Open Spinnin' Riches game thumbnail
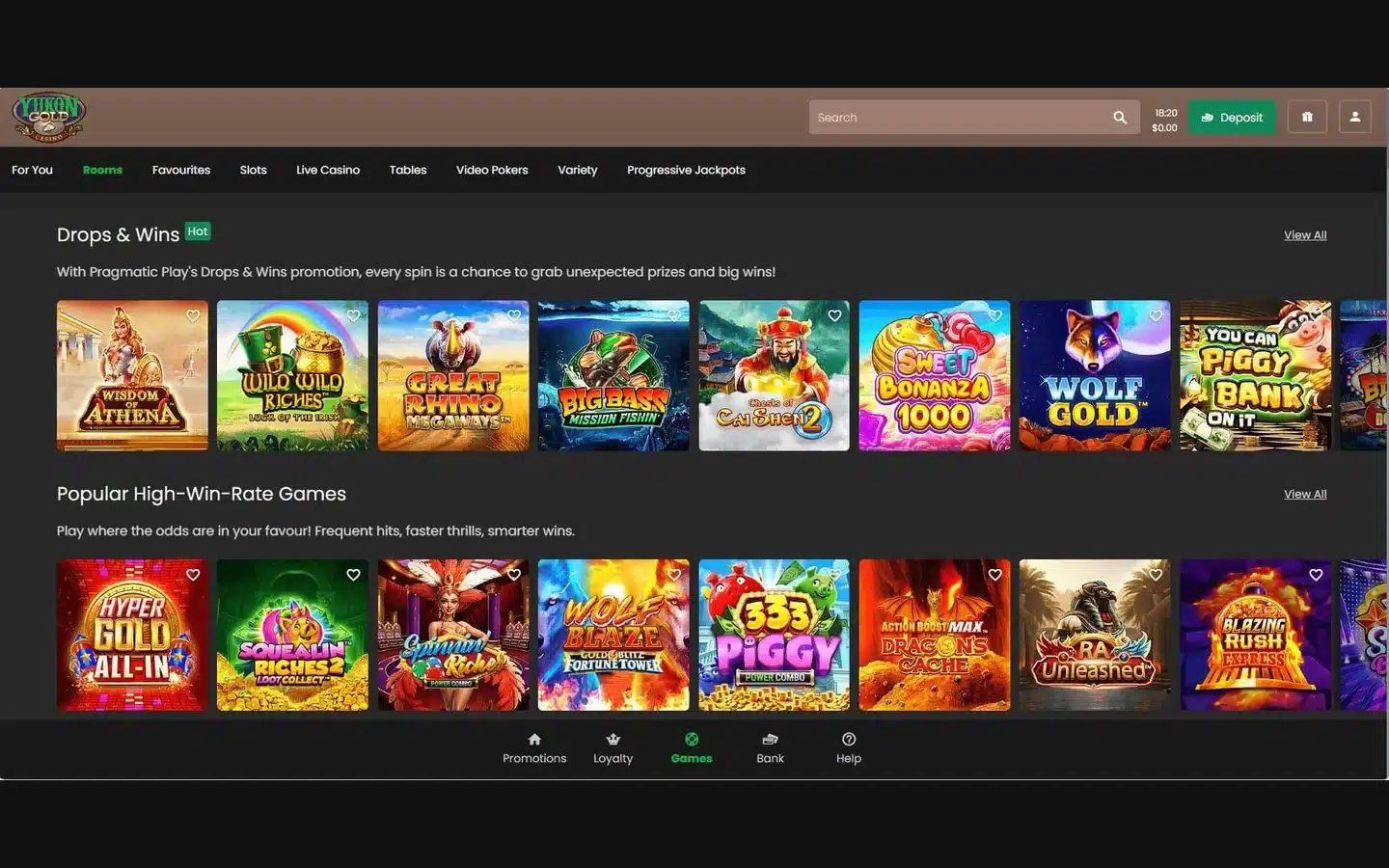This screenshot has height=868, width=1389. (x=453, y=635)
